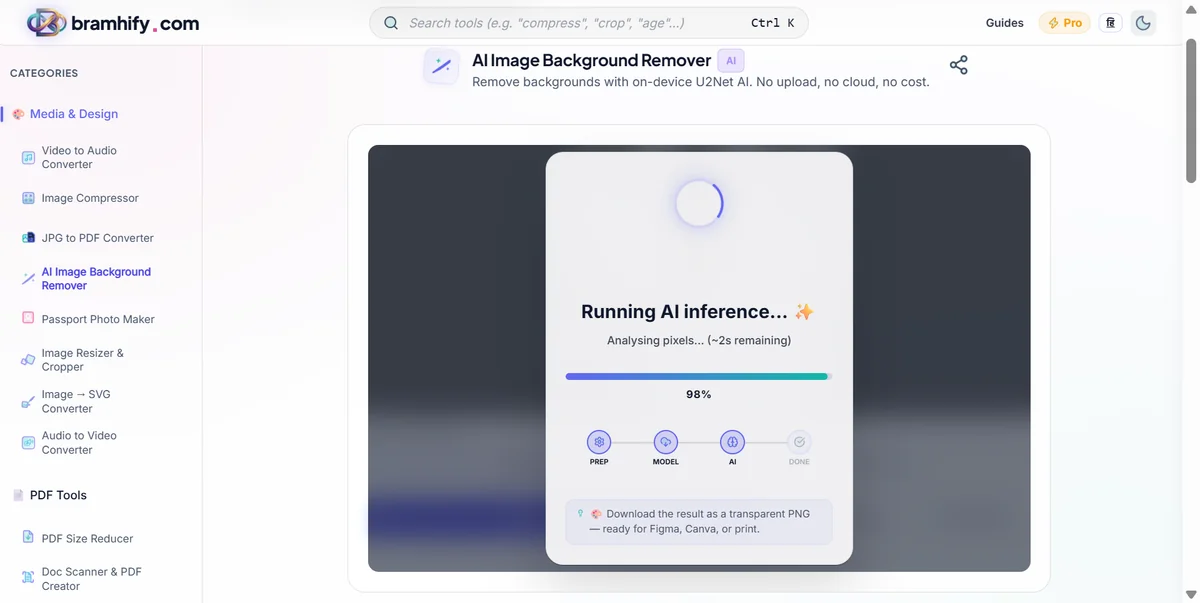Click the bramhify logo icon
This screenshot has height=603, width=1200.
(x=46, y=23)
